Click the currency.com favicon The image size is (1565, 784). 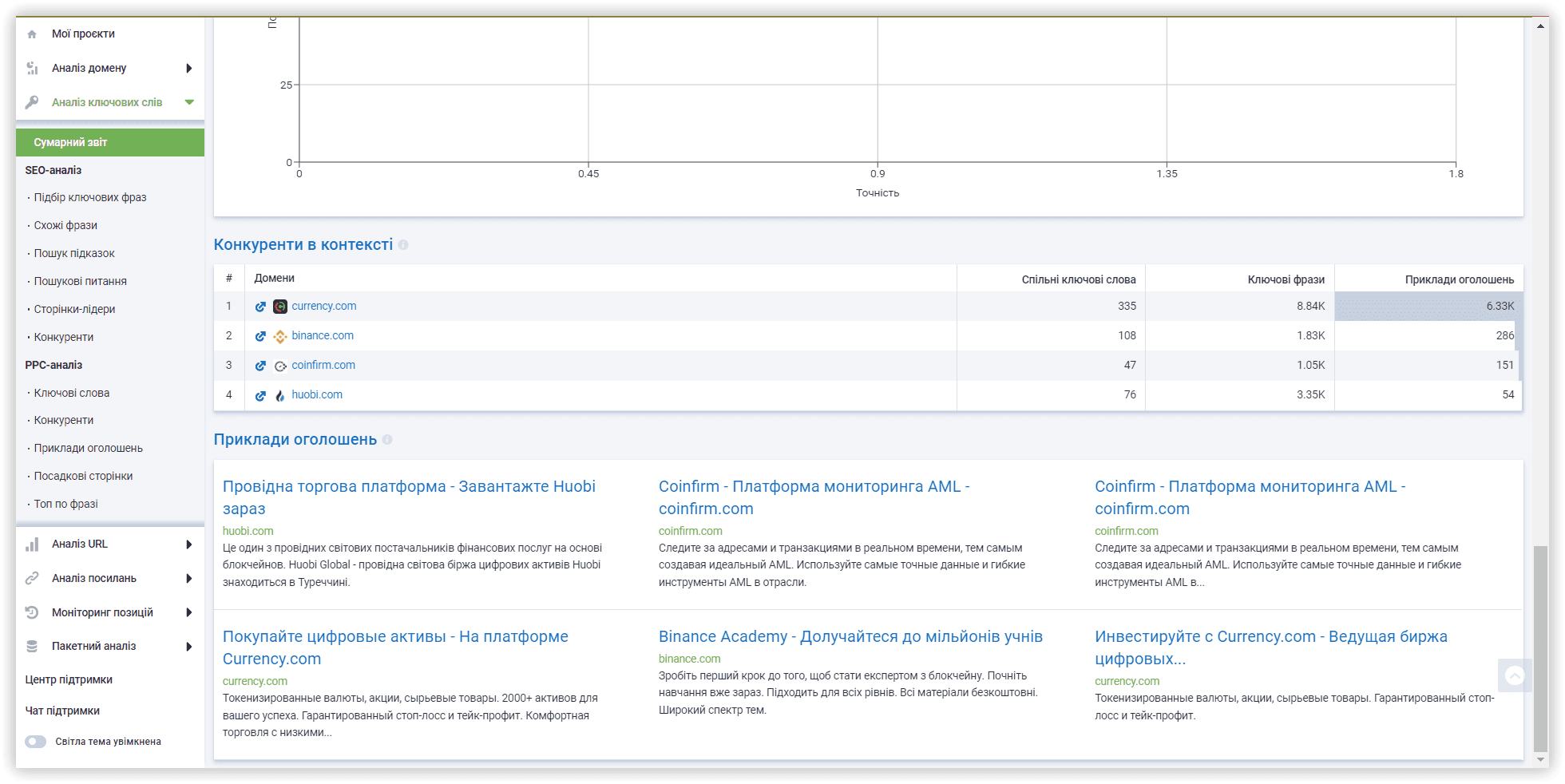280,307
